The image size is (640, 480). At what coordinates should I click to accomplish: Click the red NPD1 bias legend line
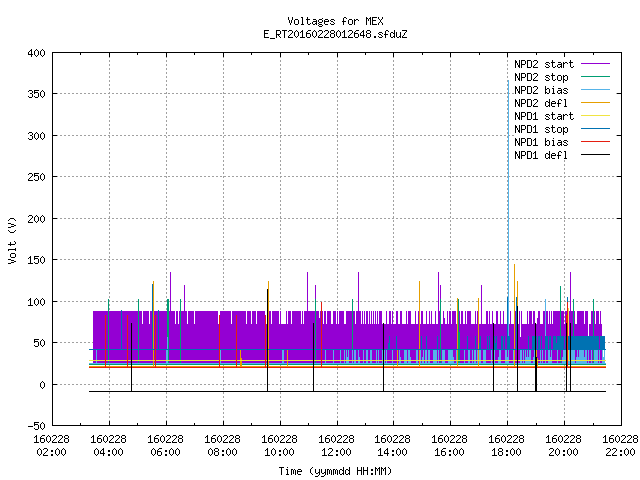click(x=595, y=142)
